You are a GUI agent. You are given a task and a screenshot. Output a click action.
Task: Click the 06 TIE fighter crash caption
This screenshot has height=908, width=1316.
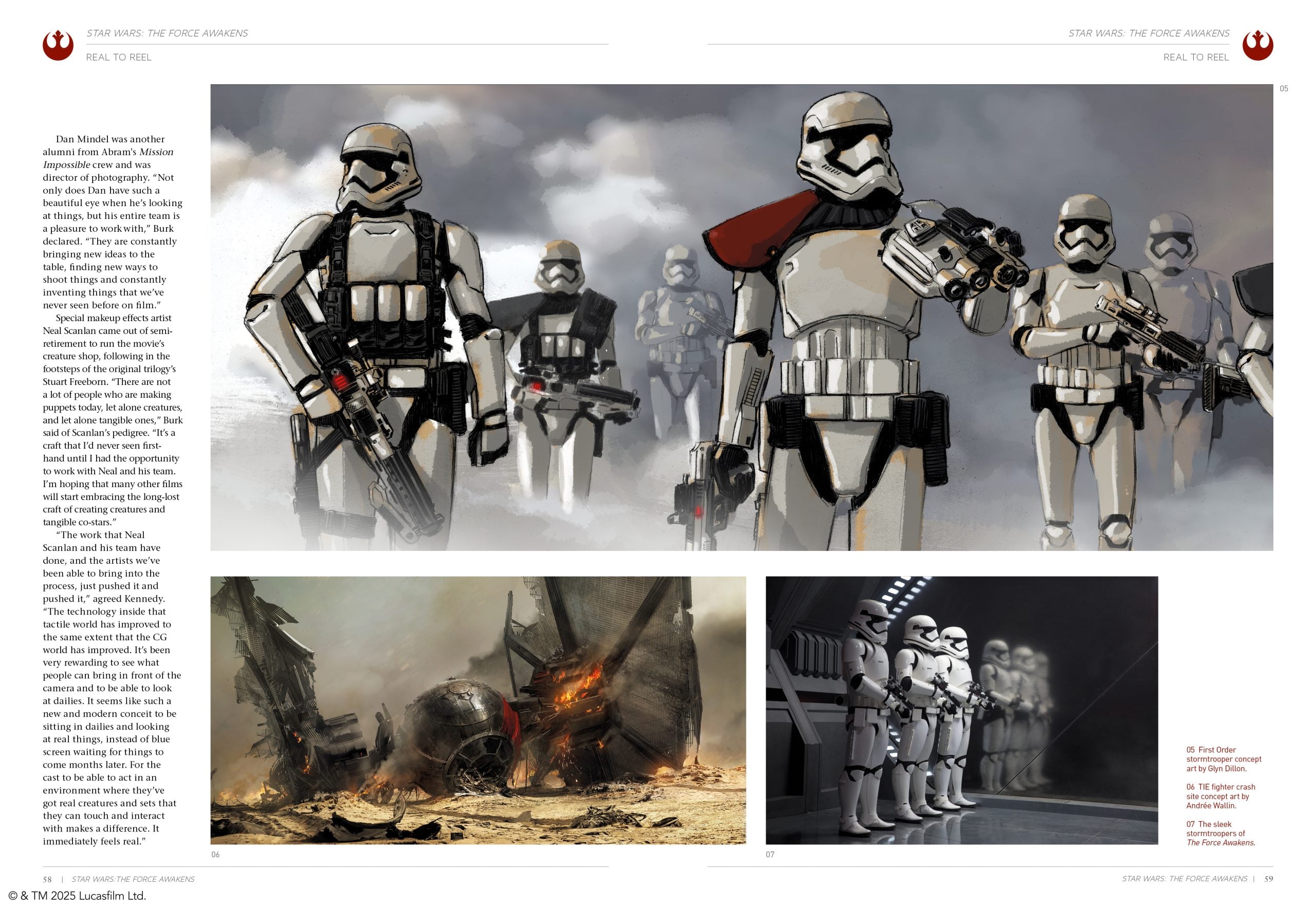[x=1220, y=796]
